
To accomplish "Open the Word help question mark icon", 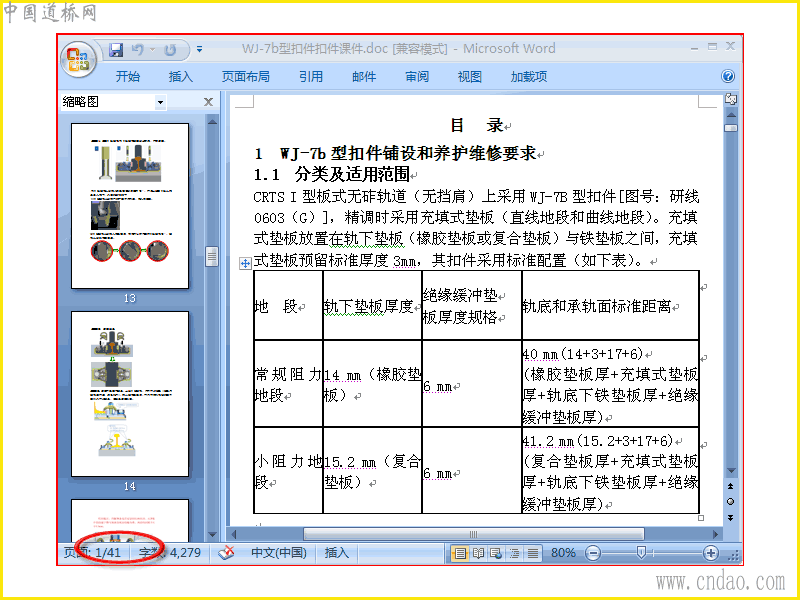I will (x=728, y=76).
